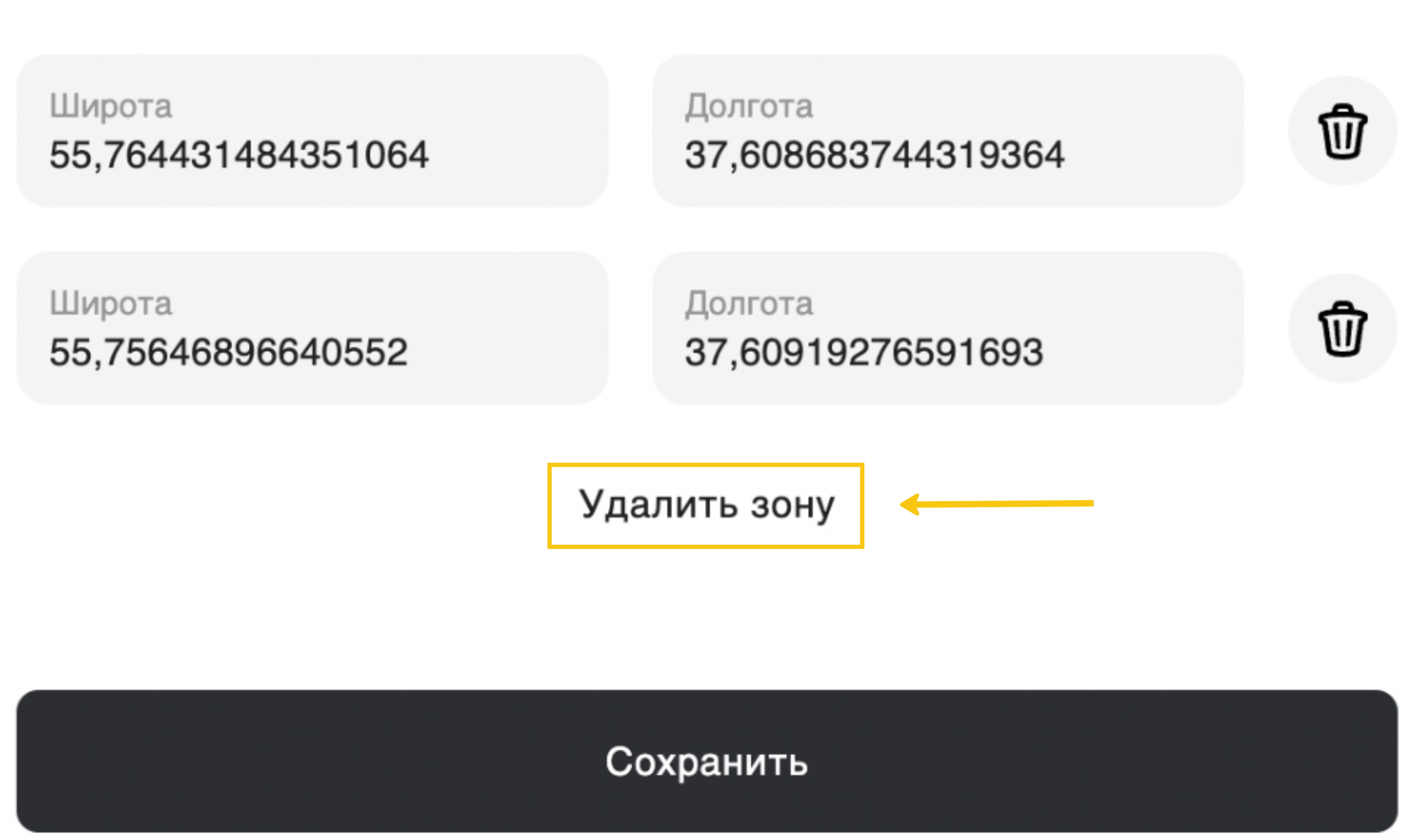
Task: Click the Удалить зону button
Action: click(706, 505)
